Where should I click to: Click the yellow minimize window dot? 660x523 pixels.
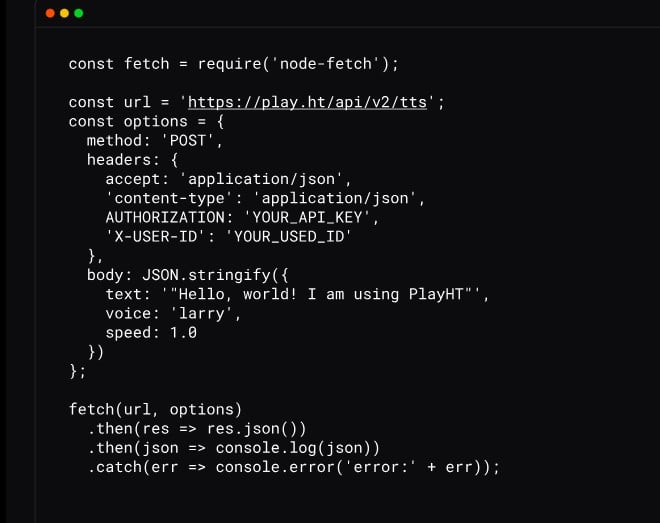click(64, 13)
